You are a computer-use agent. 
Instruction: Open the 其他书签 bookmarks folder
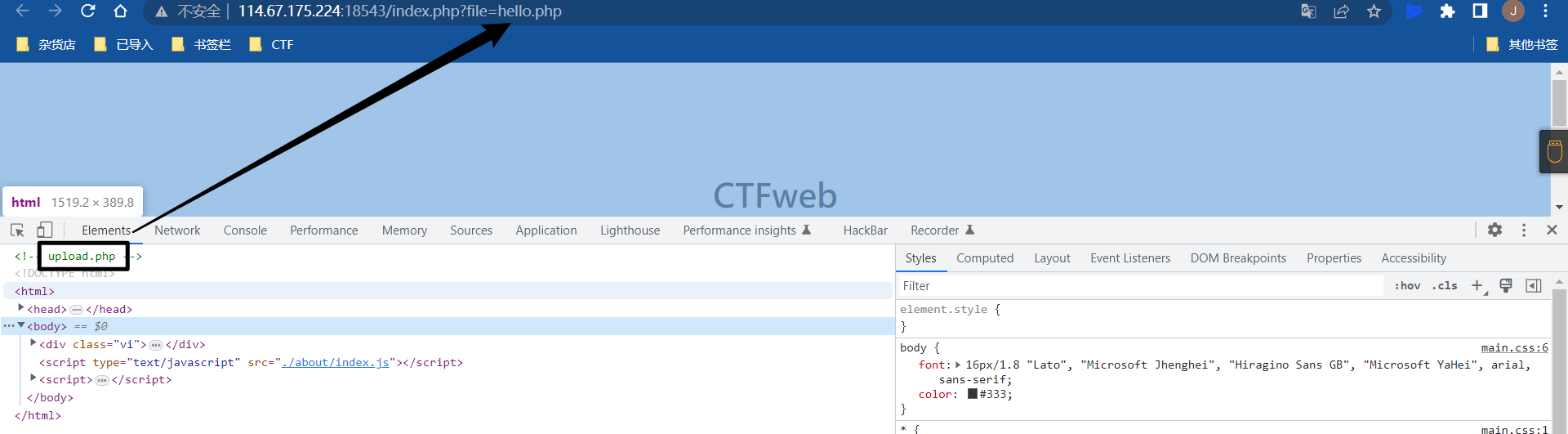point(1522,44)
